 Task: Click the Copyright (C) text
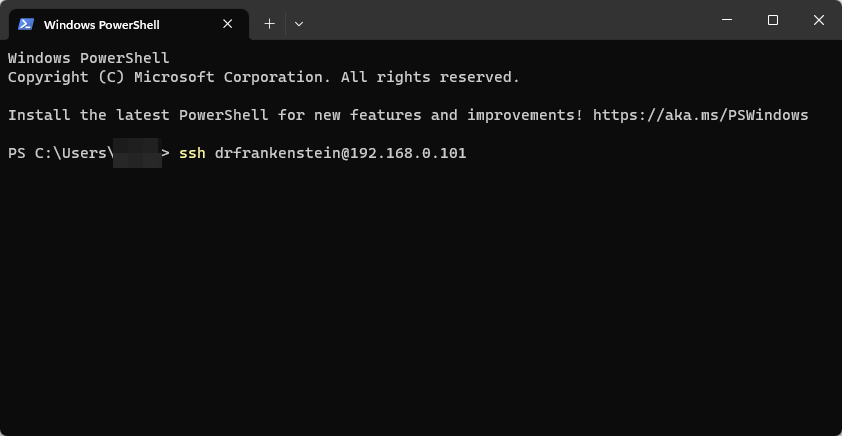[66, 77]
